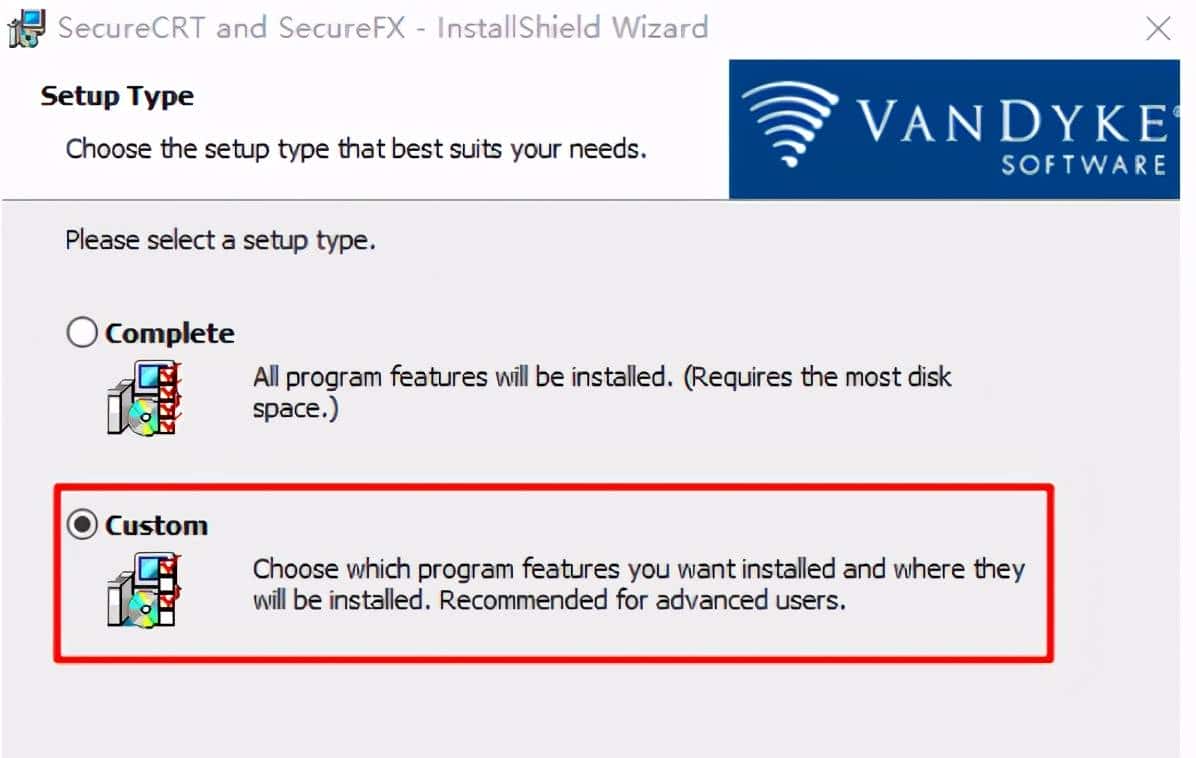Close the InstallShield Wizard window
The image size is (1196, 758).
point(1158,28)
